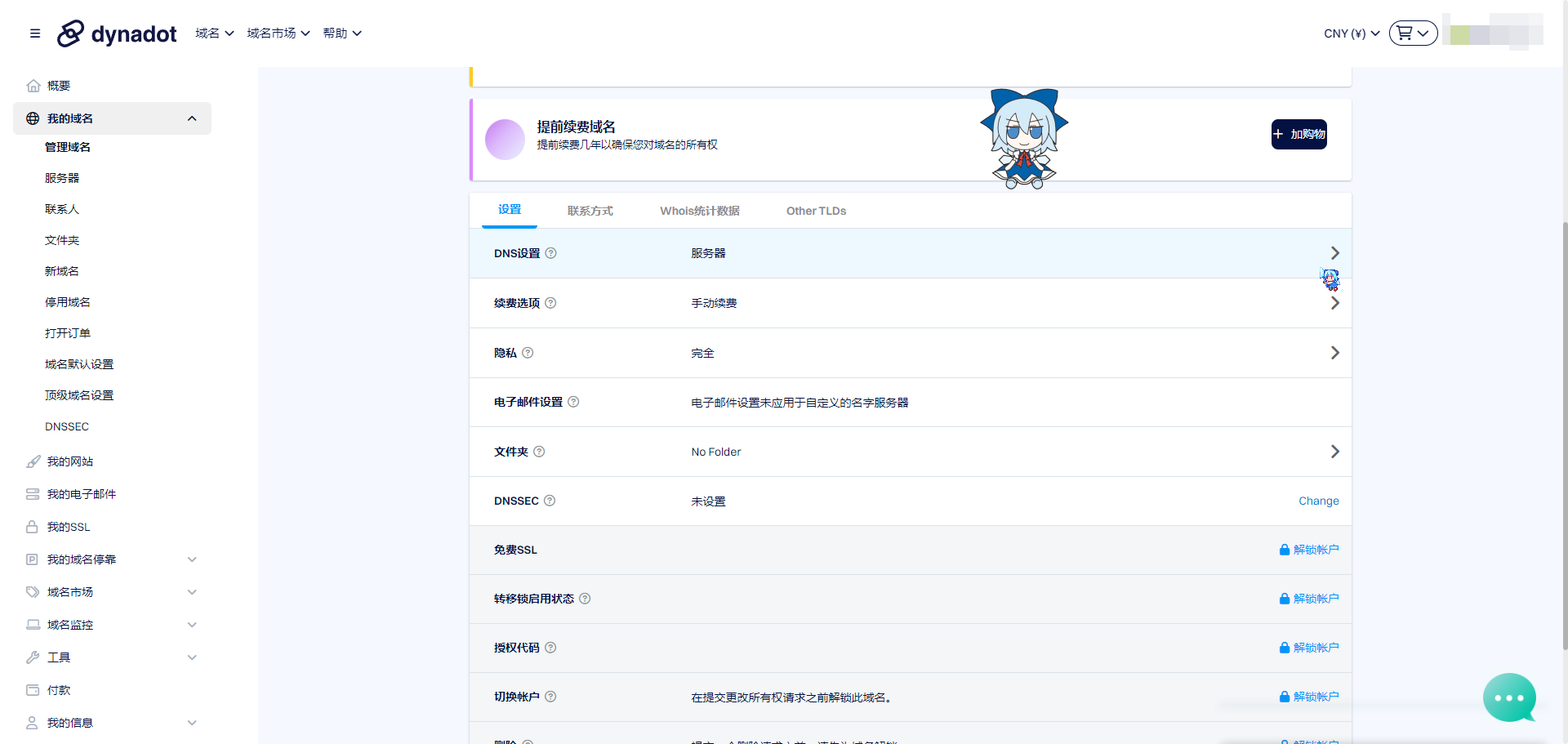Open the chat support bubble
The width and height of the screenshot is (1568, 744).
tap(1509, 698)
